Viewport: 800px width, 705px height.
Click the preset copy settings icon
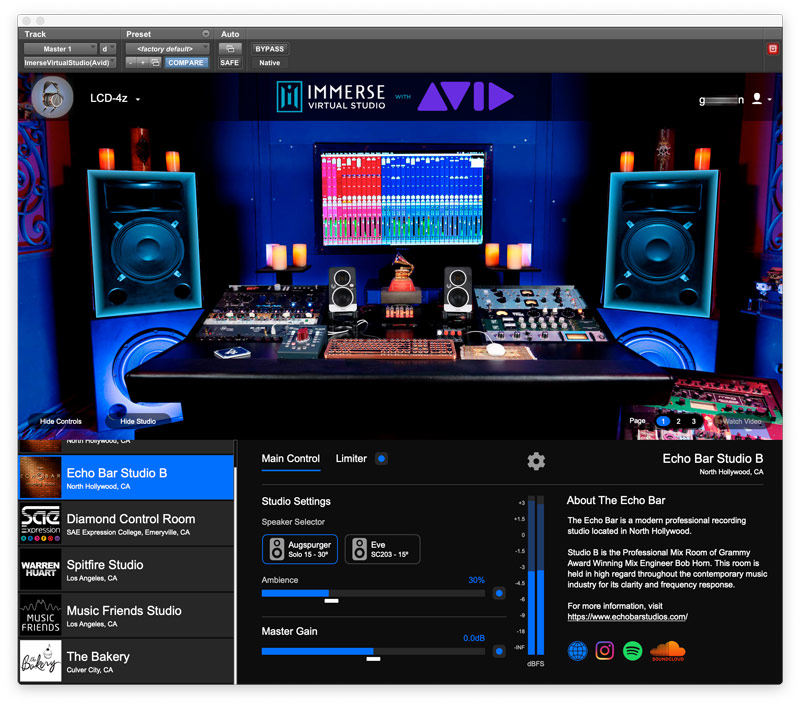156,62
